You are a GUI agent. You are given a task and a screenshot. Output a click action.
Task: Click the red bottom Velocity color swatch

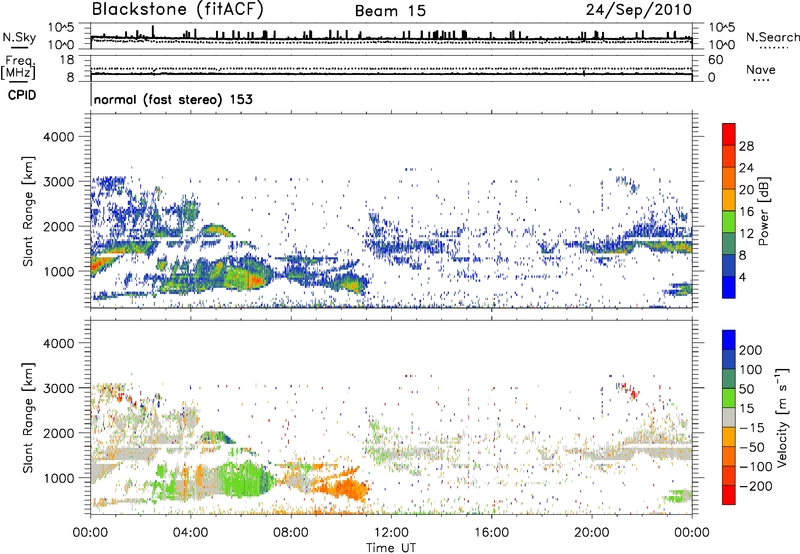click(729, 495)
